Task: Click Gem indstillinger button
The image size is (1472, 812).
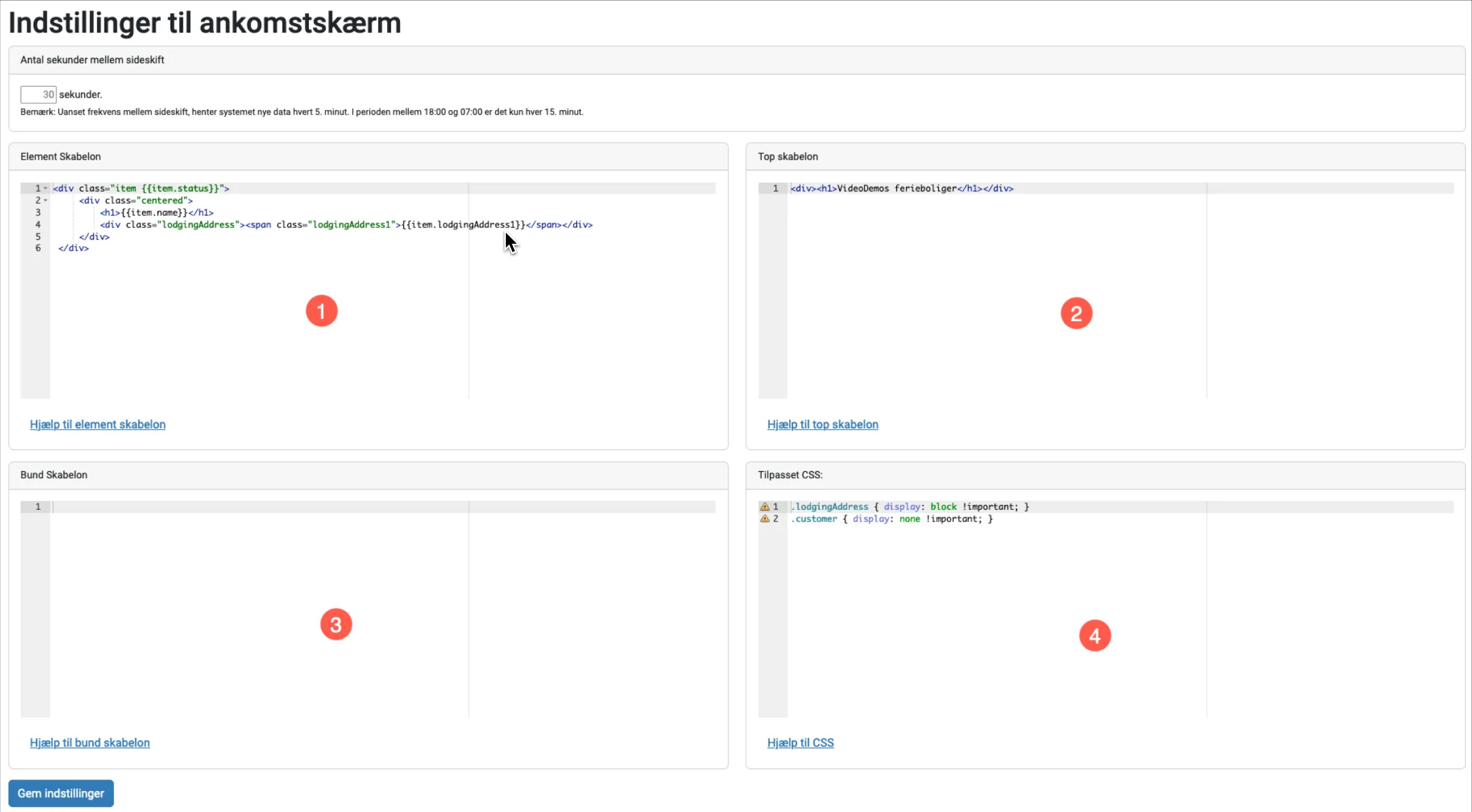Action: (x=61, y=794)
